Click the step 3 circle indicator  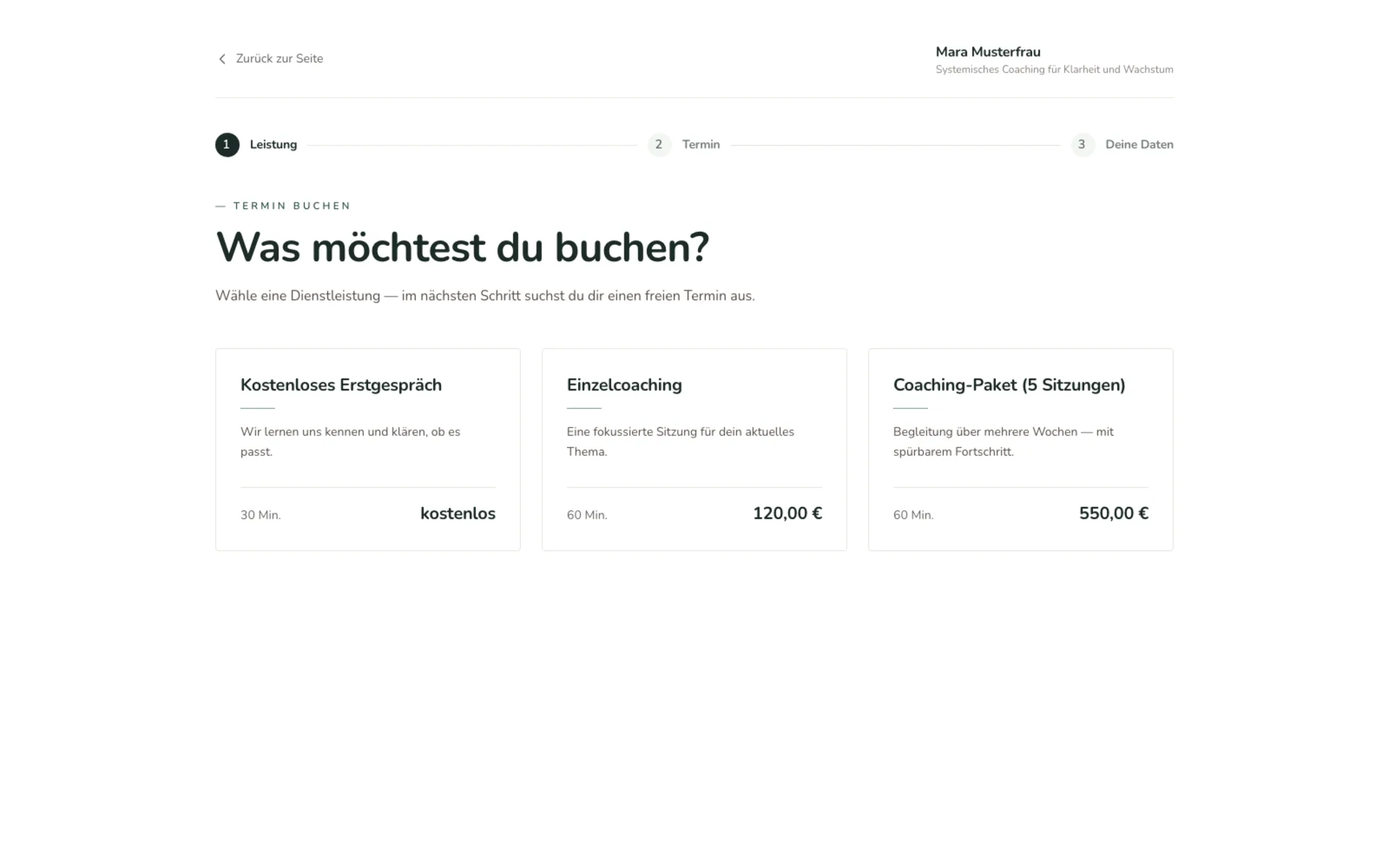click(1082, 144)
